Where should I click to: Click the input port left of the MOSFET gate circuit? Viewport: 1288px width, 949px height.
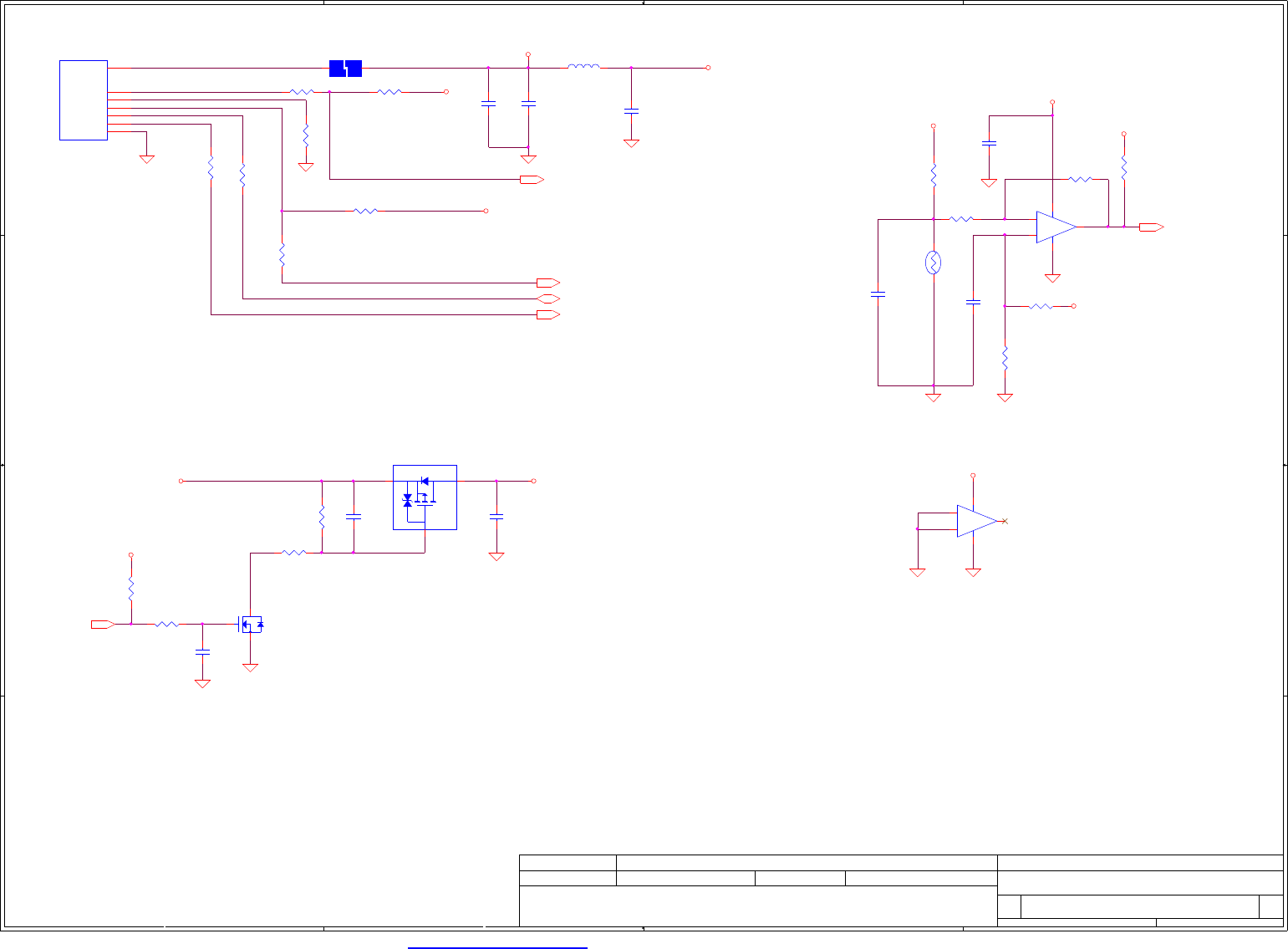[103, 624]
